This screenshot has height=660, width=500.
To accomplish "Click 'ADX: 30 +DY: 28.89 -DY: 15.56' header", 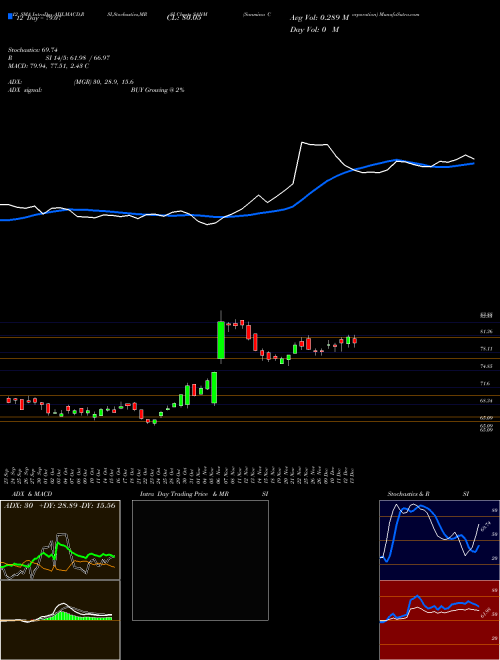I will pos(60,505).
